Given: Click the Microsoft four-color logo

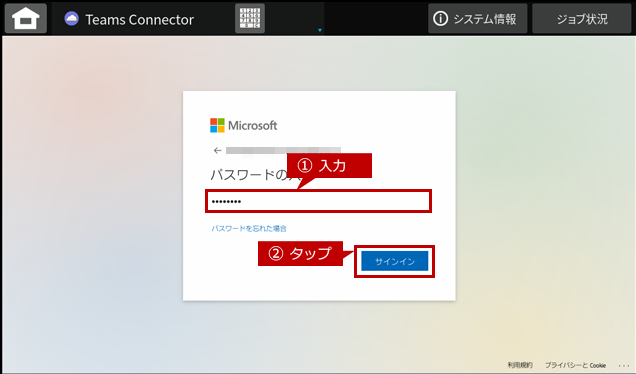Looking at the screenshot, I should [217, 125].
